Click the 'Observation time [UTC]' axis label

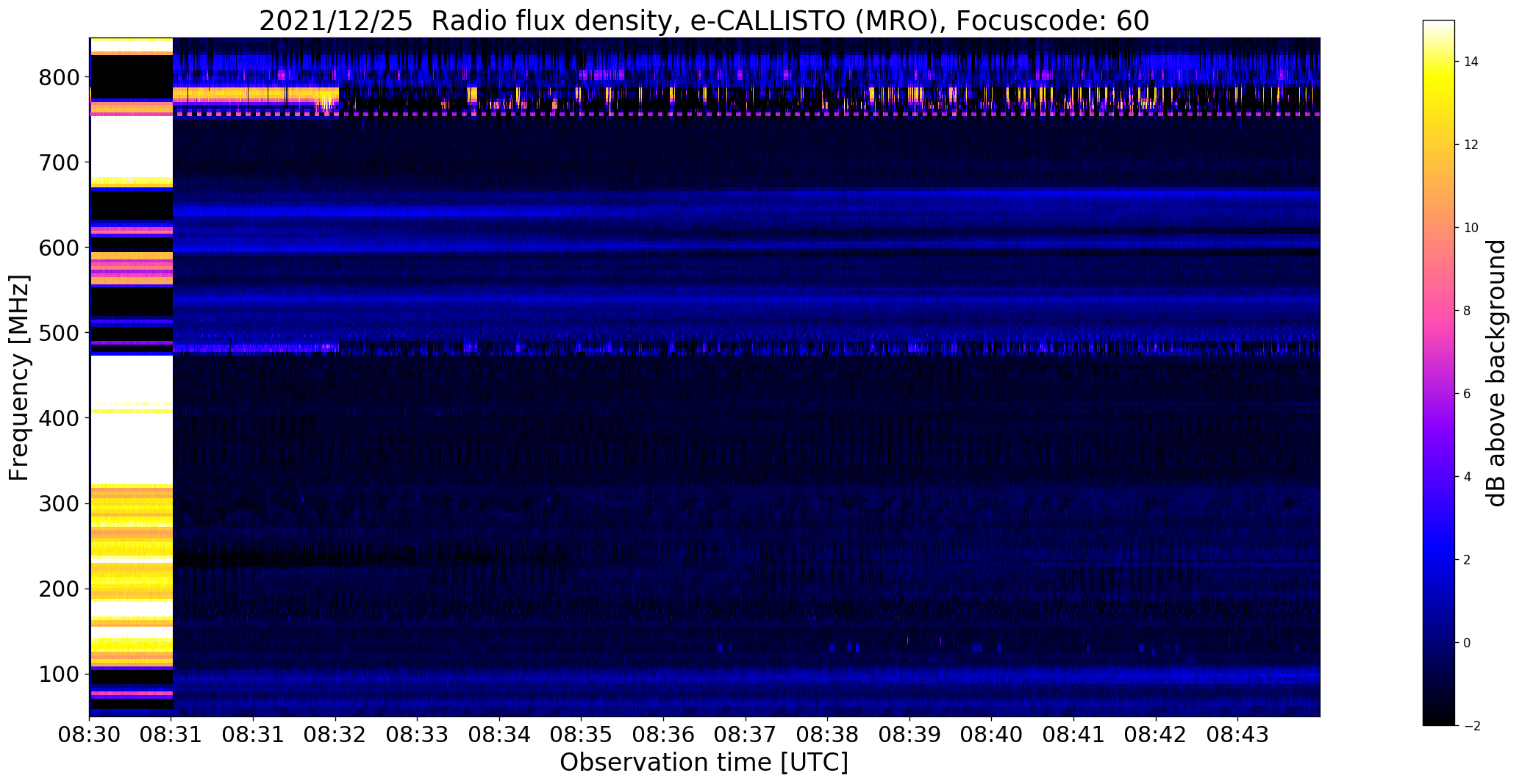point(704,762)
